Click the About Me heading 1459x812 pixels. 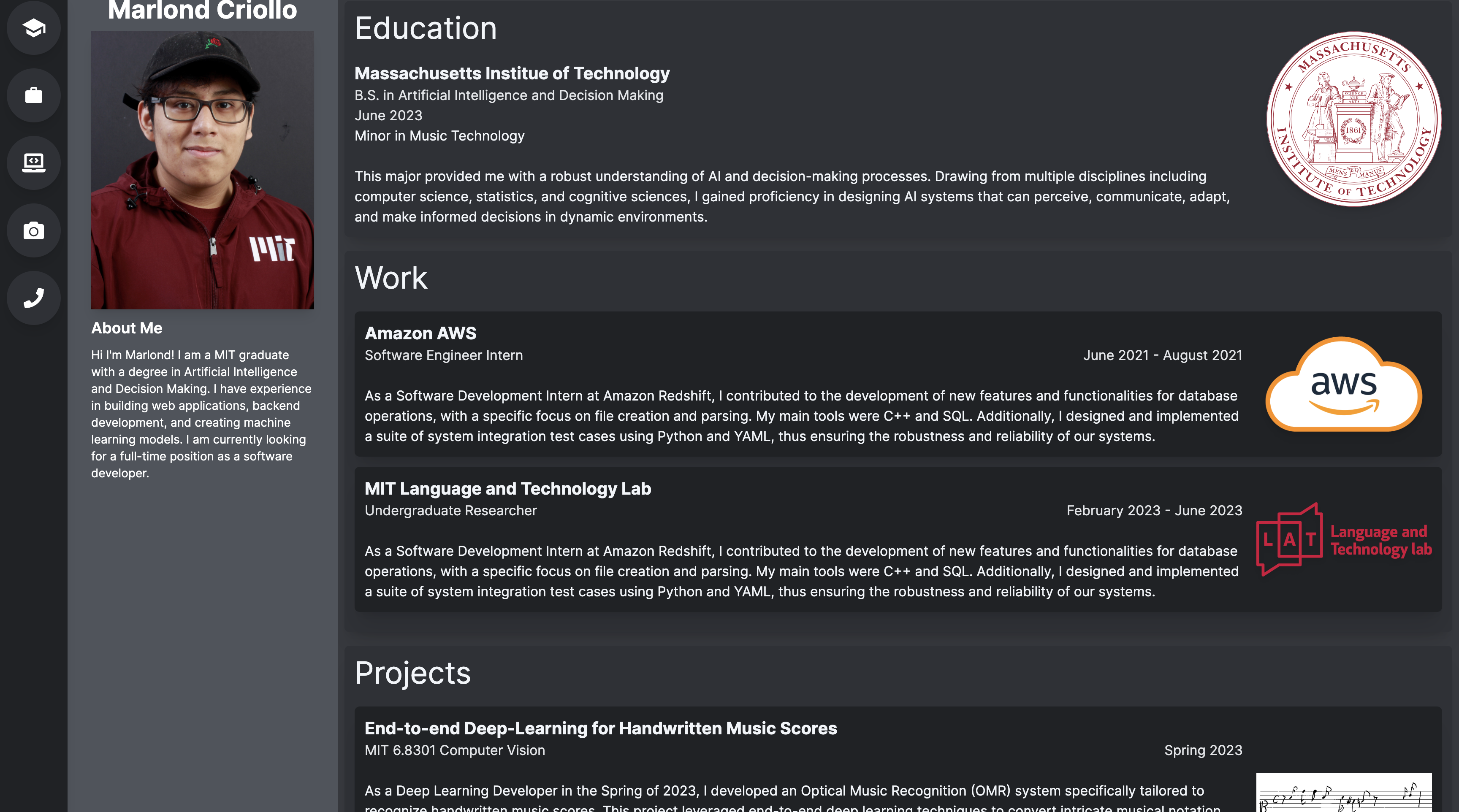coord(126,328)
